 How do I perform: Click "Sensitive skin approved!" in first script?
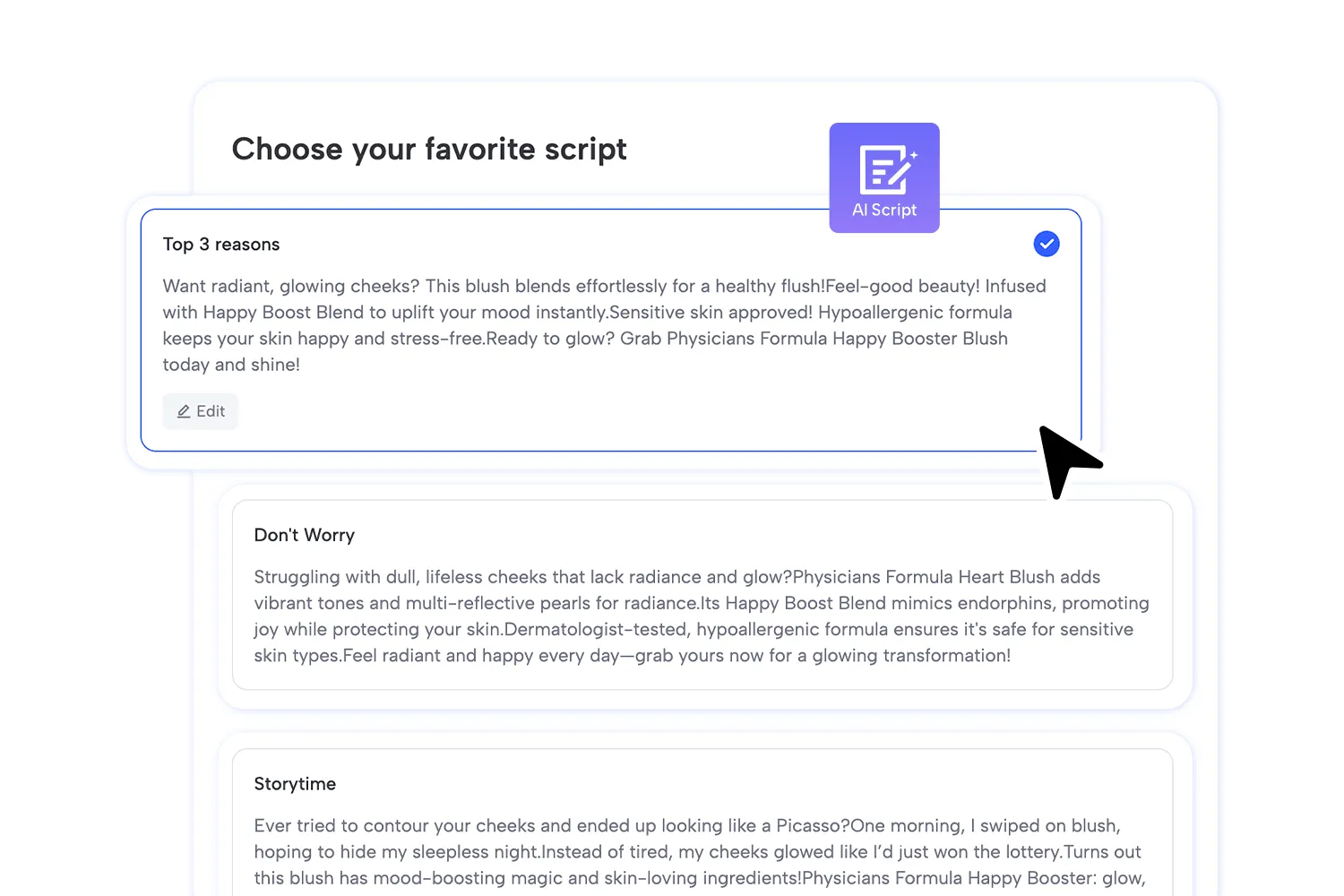(711, 313)
